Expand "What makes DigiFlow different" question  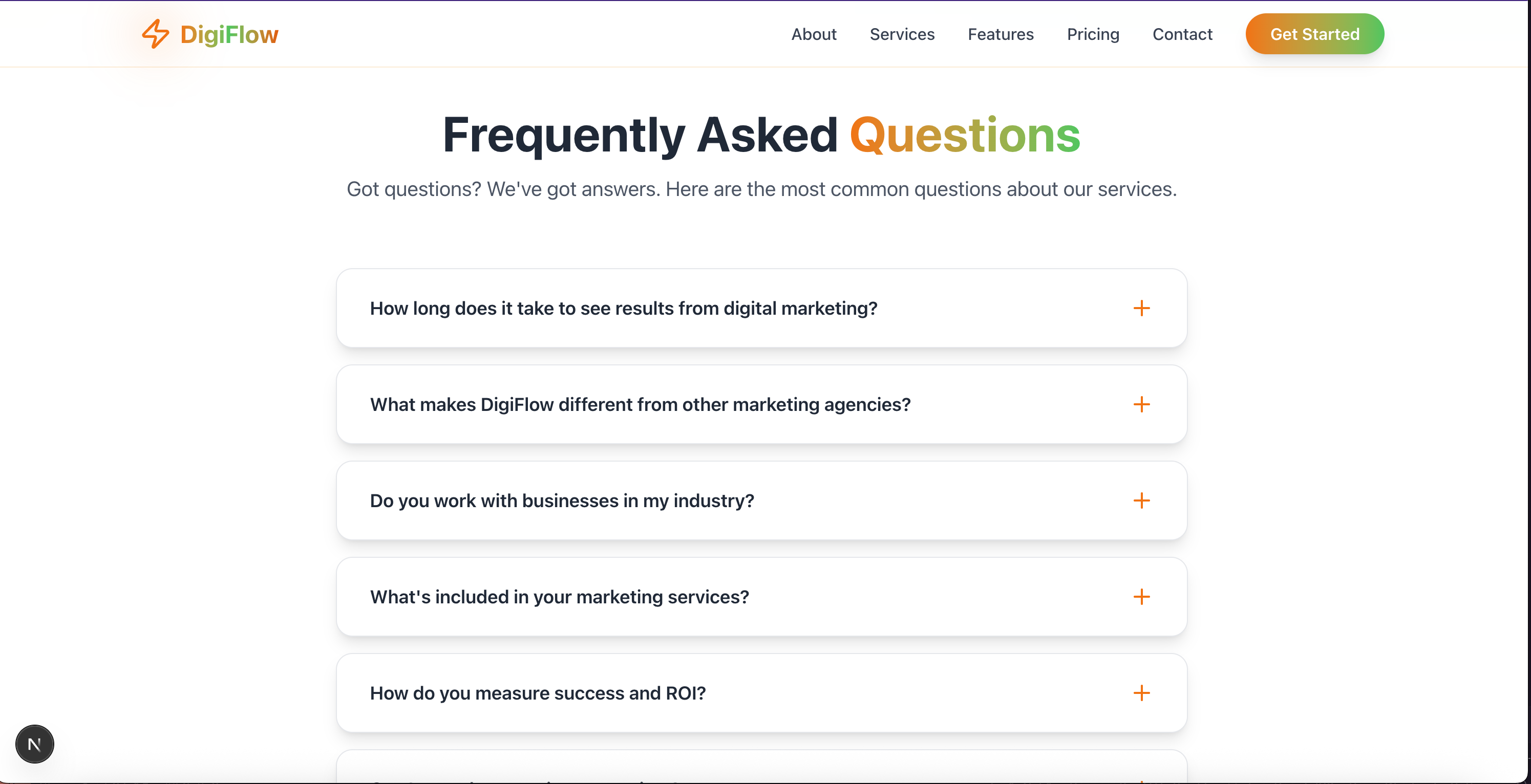click(640, 404)
